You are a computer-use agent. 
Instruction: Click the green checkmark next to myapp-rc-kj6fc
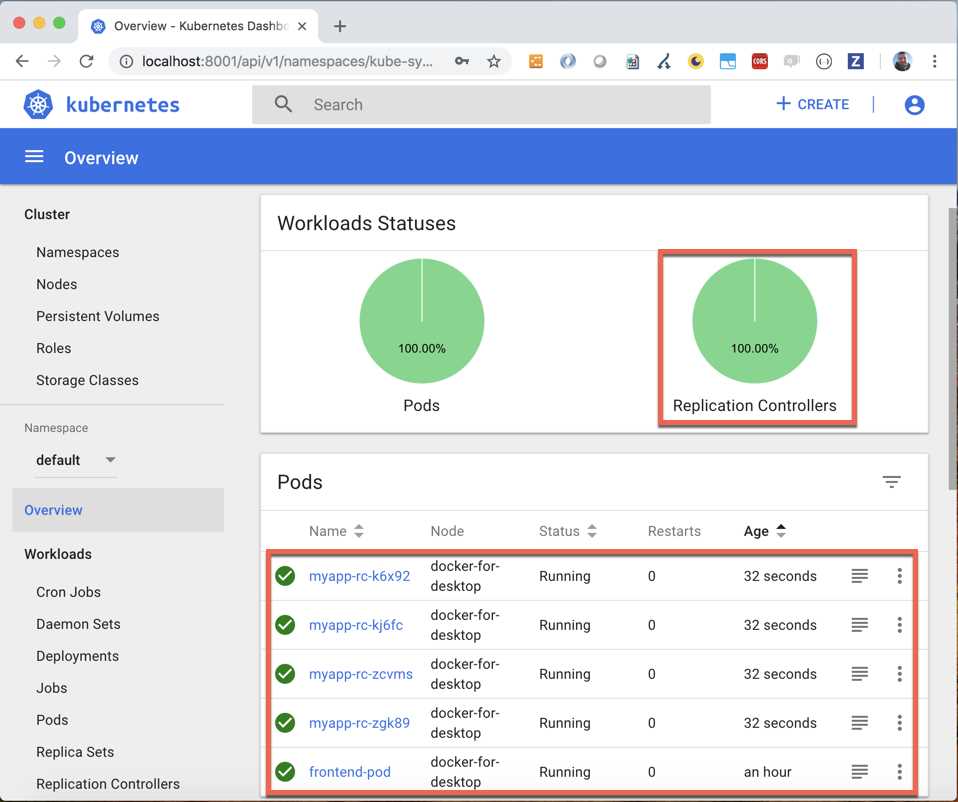coord(285,624)
